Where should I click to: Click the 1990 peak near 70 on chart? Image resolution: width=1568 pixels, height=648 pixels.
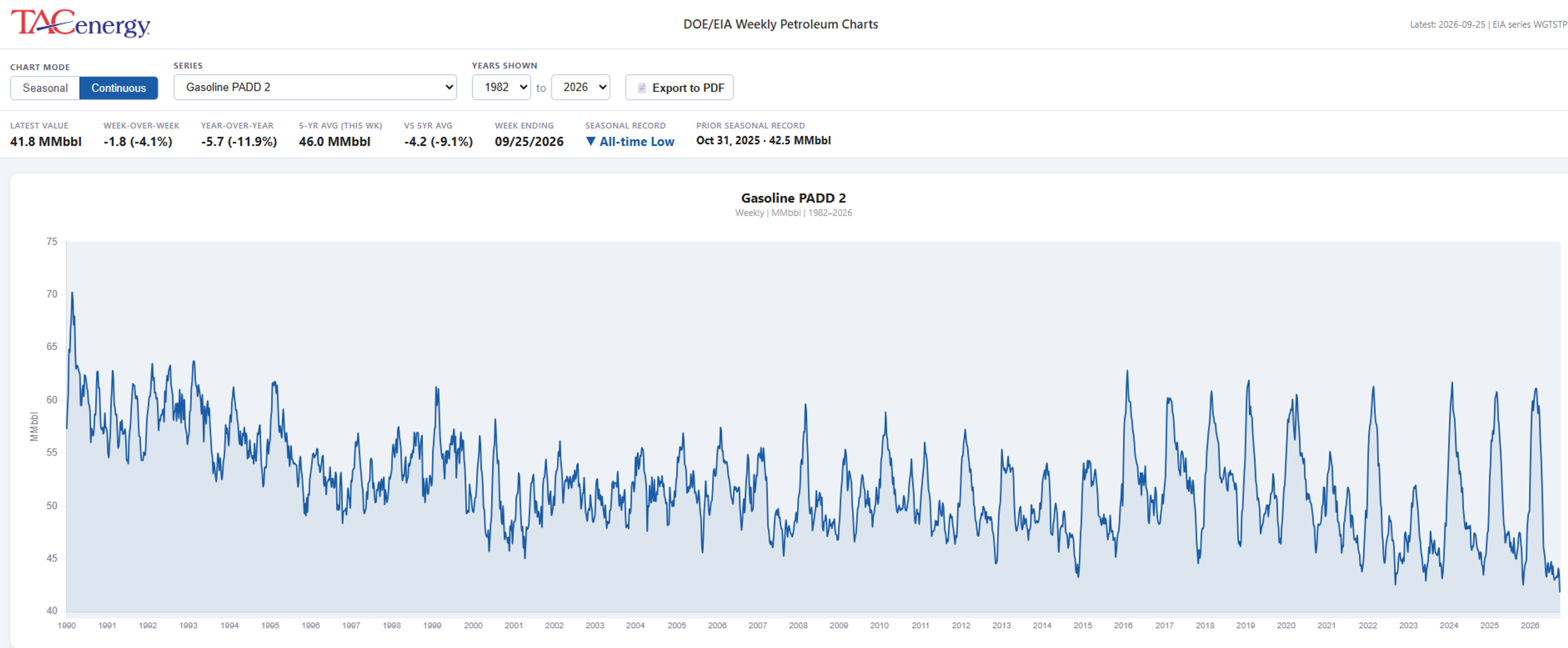click(x=72, y=293)
